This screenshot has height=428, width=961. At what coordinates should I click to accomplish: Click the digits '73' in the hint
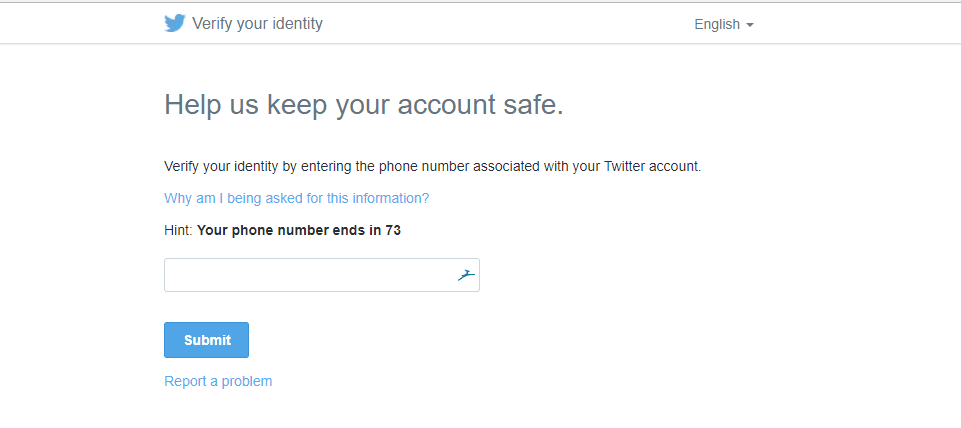[x=393, y=230]
